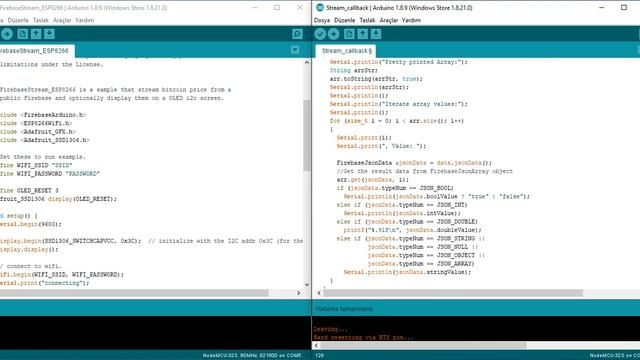Click 'Serial.println(jsonData.intValue);' line
Image resolution: width=640 pixels, height=360 pixels.
pyautogui.click(x=402, y=213)
